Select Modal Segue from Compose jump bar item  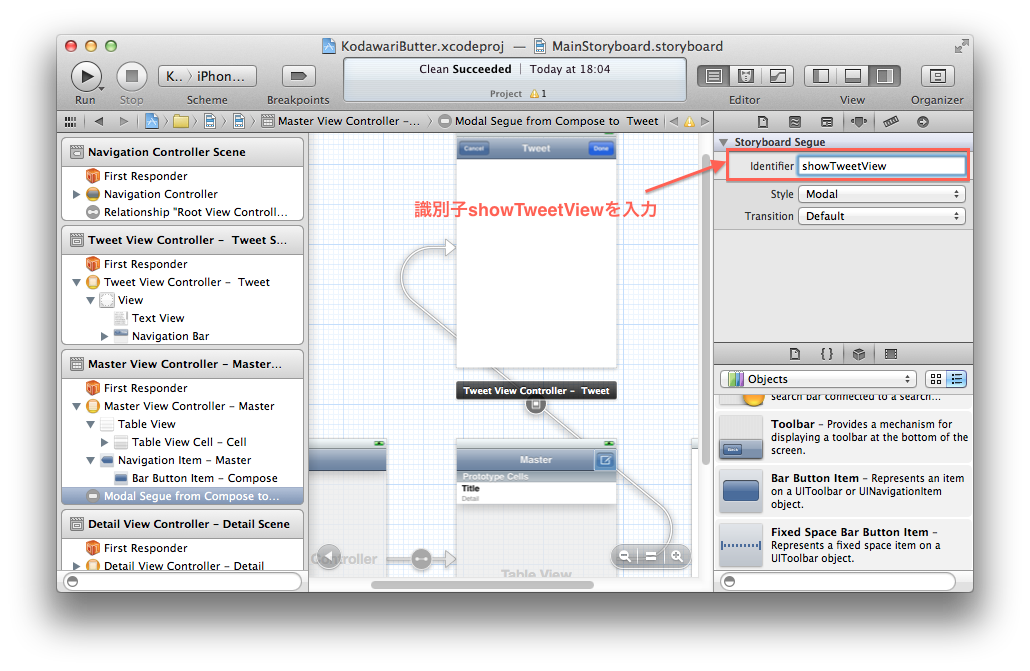[x=549, y=121]
